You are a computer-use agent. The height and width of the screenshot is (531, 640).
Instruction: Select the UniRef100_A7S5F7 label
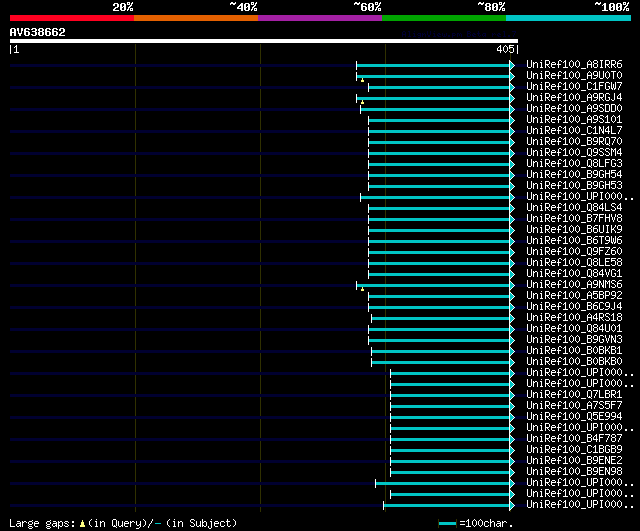pos(574,406)
